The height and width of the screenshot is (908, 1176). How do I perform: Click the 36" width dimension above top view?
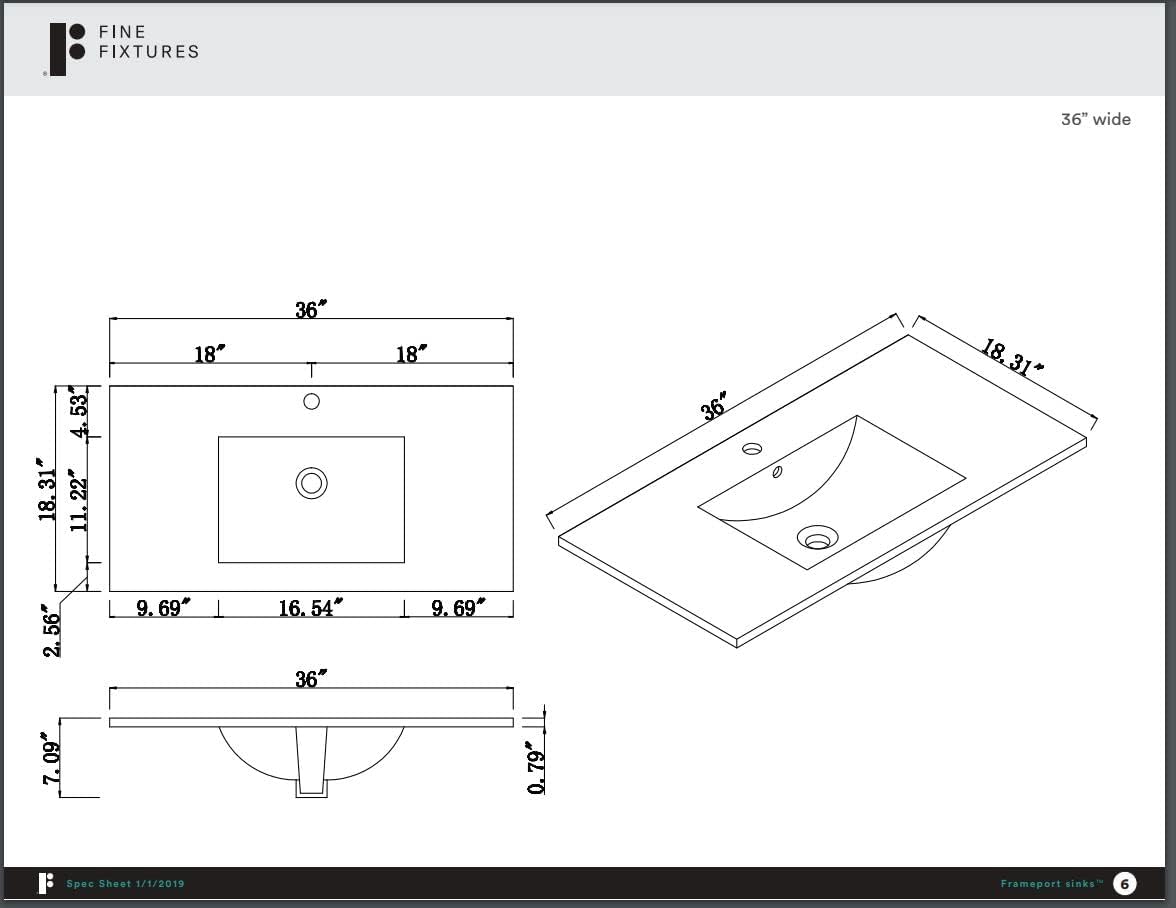[310, 309]
